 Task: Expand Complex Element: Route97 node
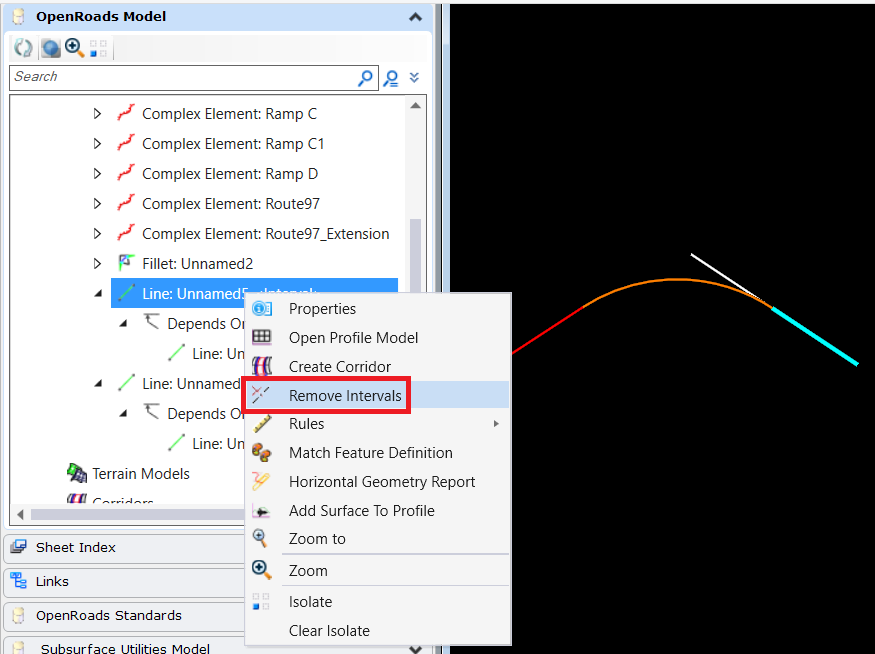[98, 204]
